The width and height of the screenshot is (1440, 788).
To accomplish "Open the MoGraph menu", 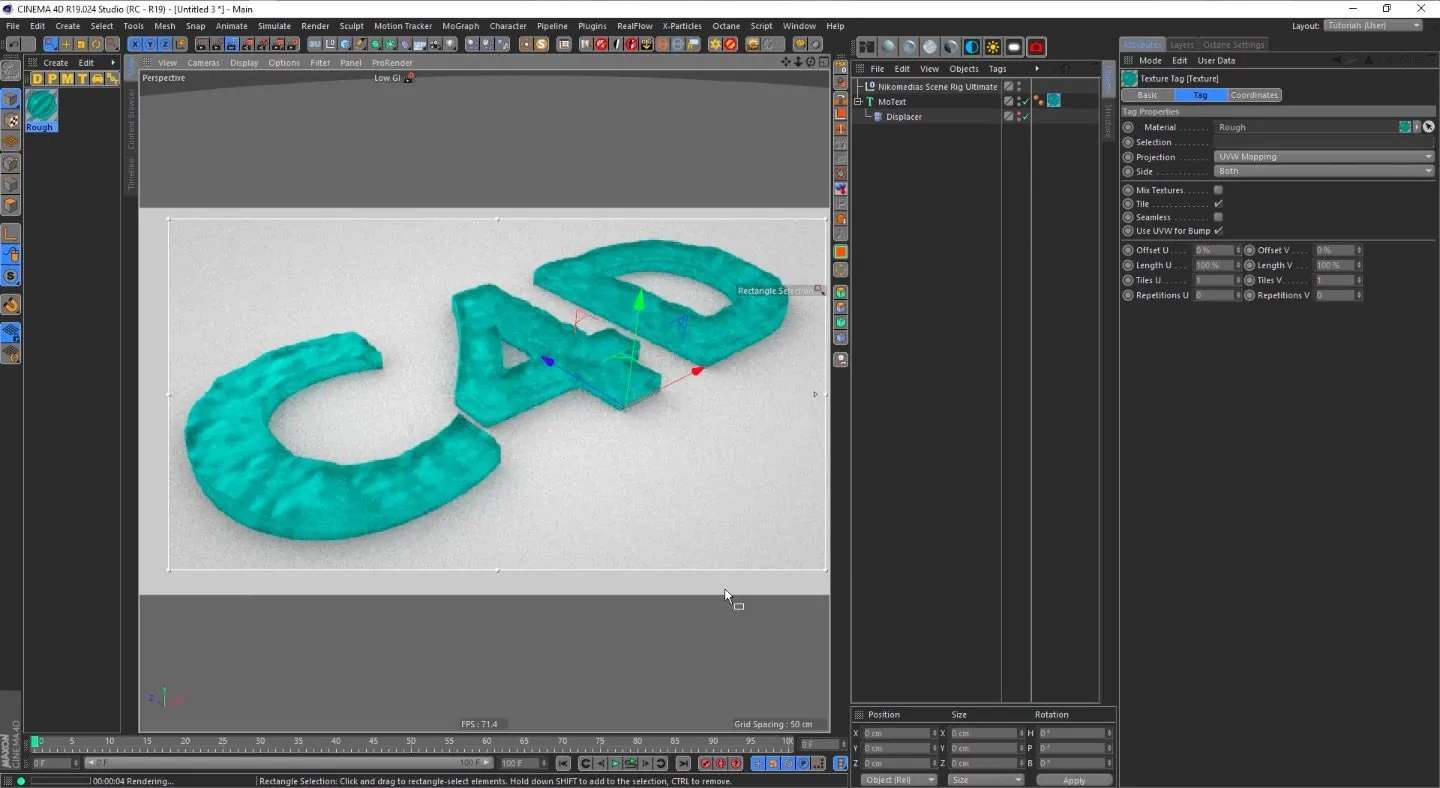I will click(x=460, y=26).
